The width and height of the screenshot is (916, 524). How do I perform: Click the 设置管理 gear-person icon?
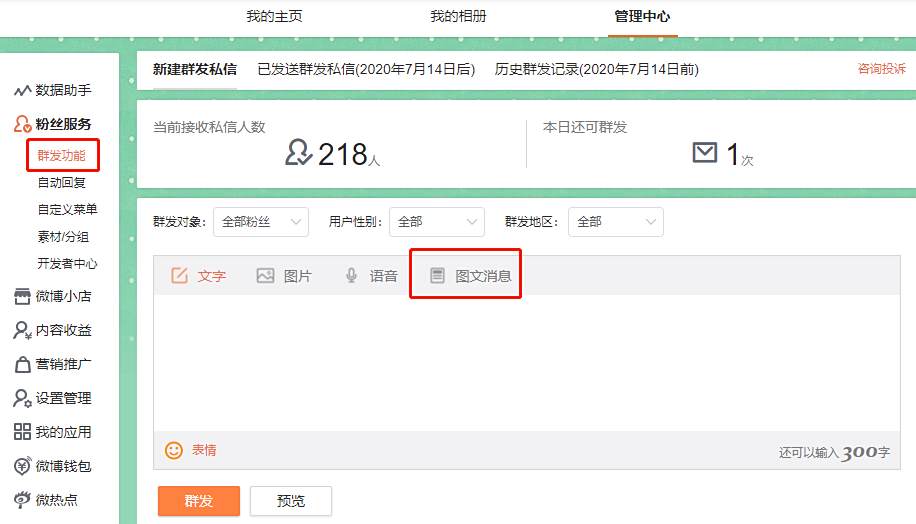click(x=22, y=398)
